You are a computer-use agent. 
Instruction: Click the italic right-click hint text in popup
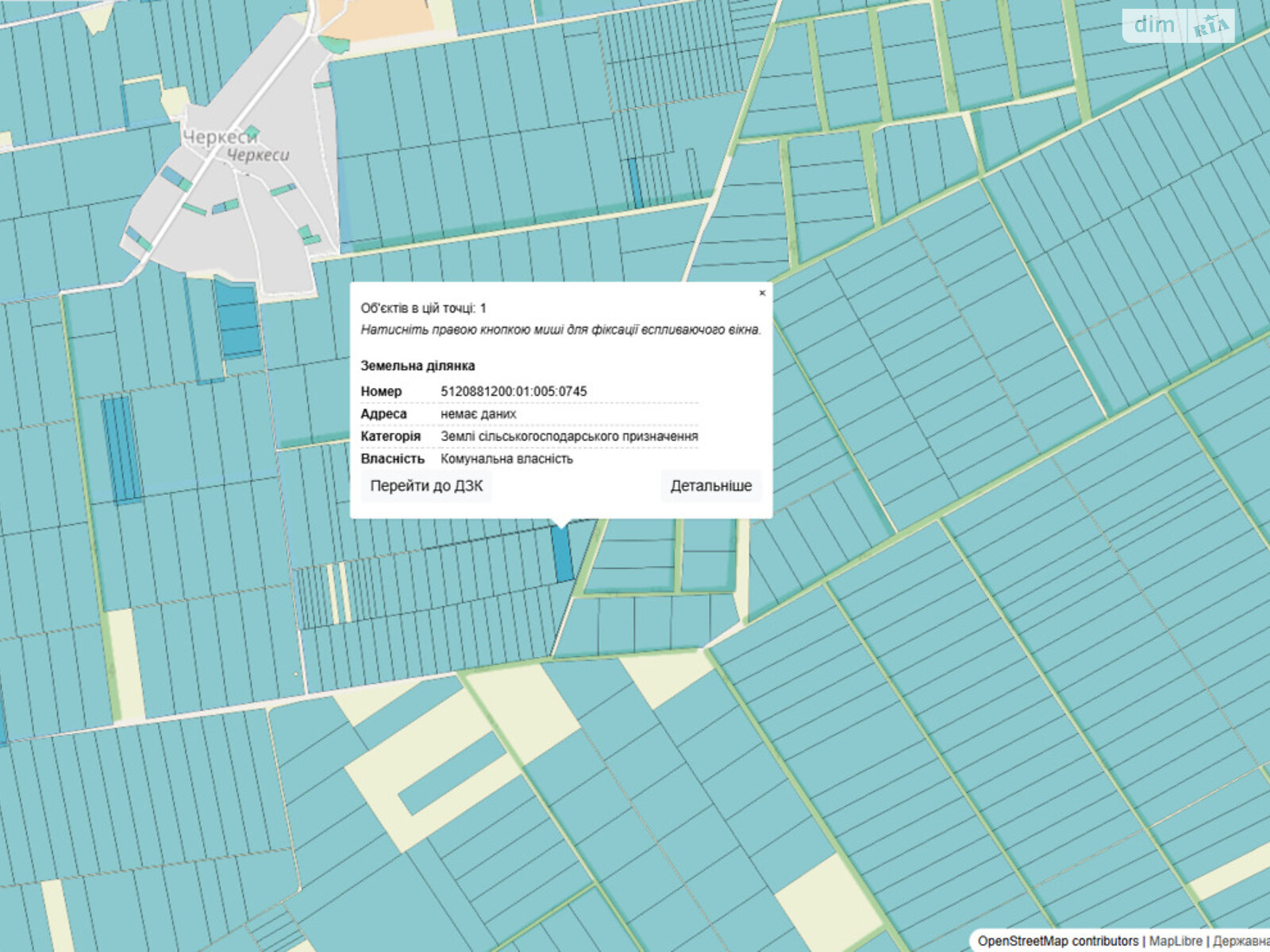[x=560, y=329]
